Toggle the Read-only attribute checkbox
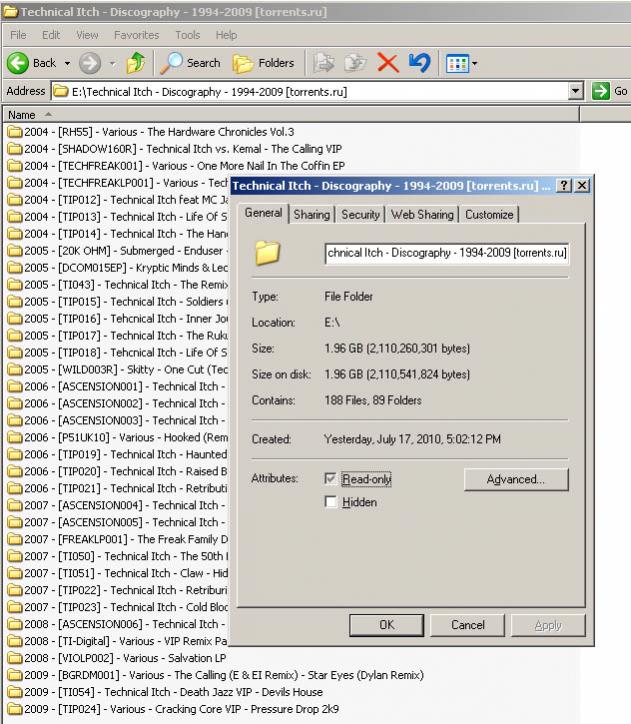This screenshot has width=631, height=724. click(x=331, y=480)
